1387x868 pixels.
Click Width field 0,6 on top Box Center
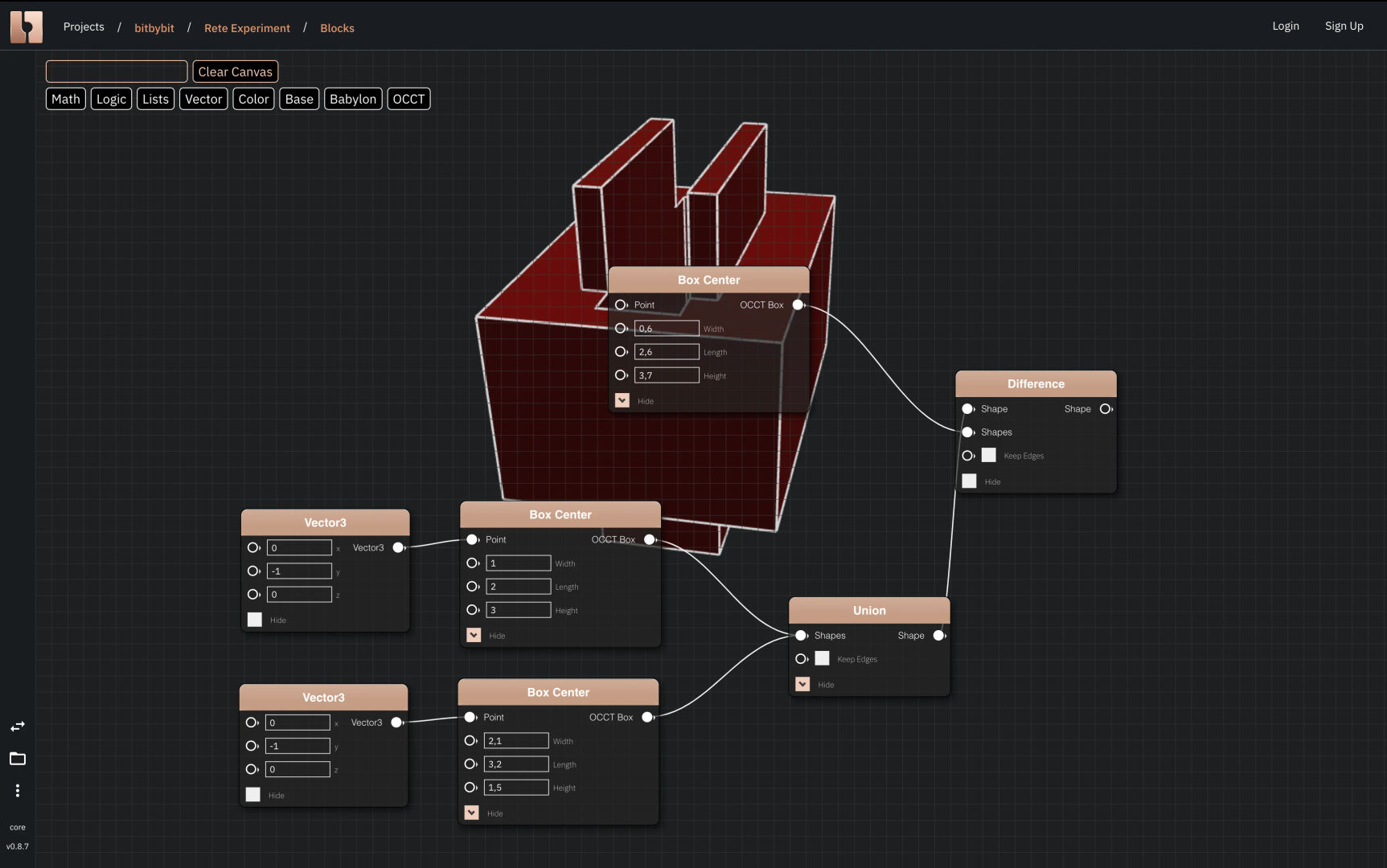coord(667,328)
